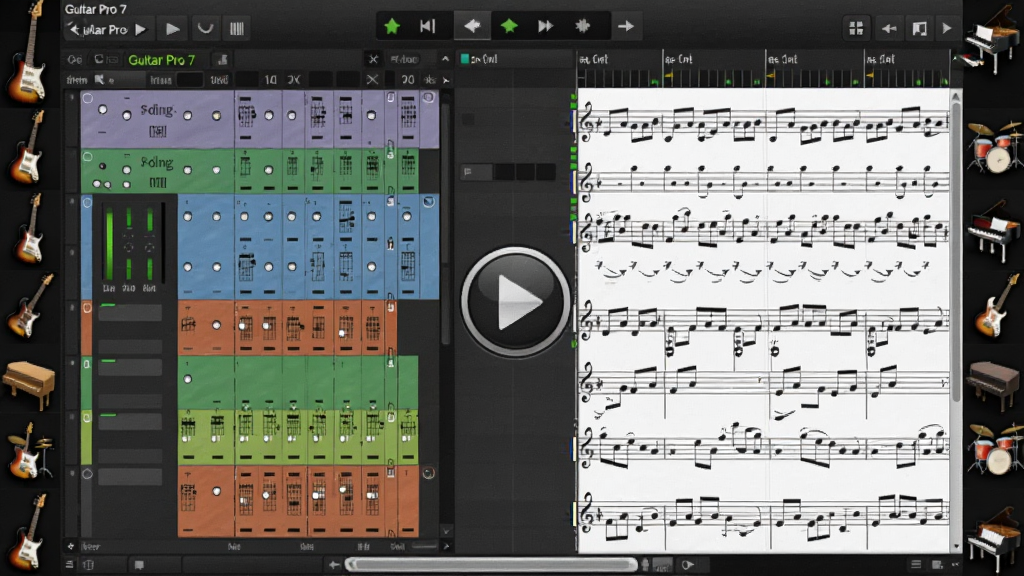Click the score scrollbar up arrow
The width and height of the screenshot is (1024, 576).
tap(956, 97)
